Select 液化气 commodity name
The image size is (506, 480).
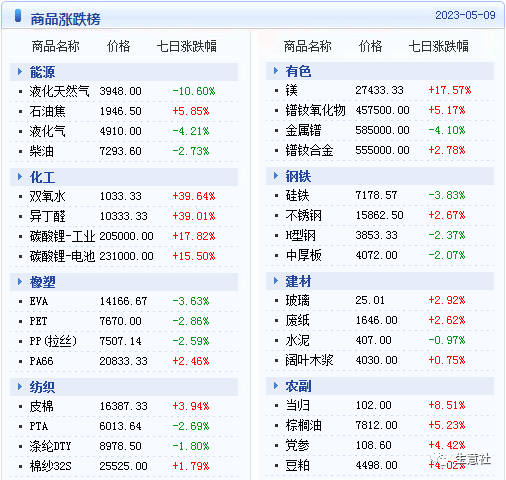point(47,131)
